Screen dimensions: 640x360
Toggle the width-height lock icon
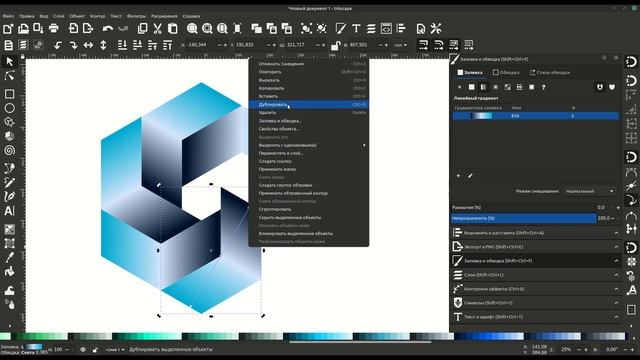pos(335,45)
